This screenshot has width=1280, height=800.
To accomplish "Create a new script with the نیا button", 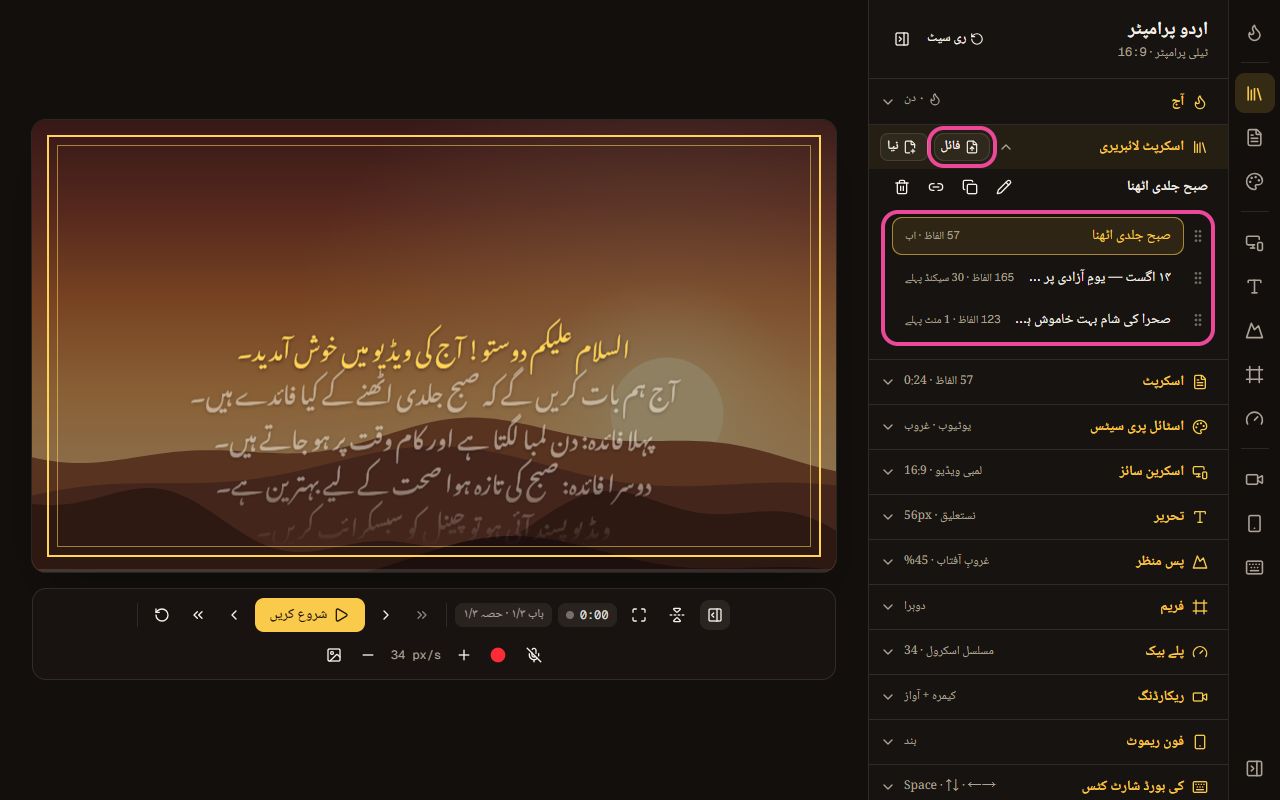I will pyautogui.click(x=903, y=147).
